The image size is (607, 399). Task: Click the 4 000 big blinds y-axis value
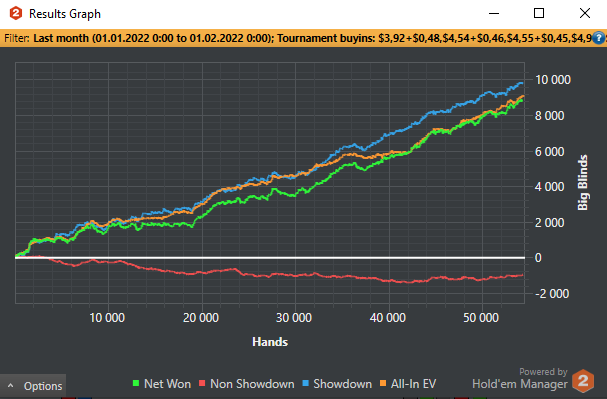point(550,187)
